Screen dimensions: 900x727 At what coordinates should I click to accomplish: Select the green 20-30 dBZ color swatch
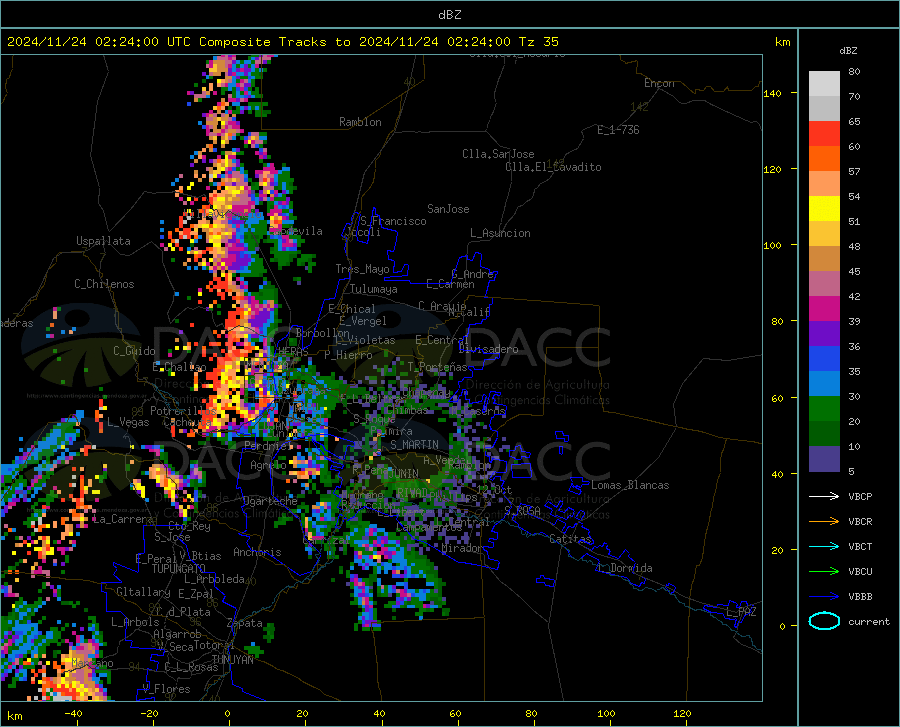(x=824, y=409)
